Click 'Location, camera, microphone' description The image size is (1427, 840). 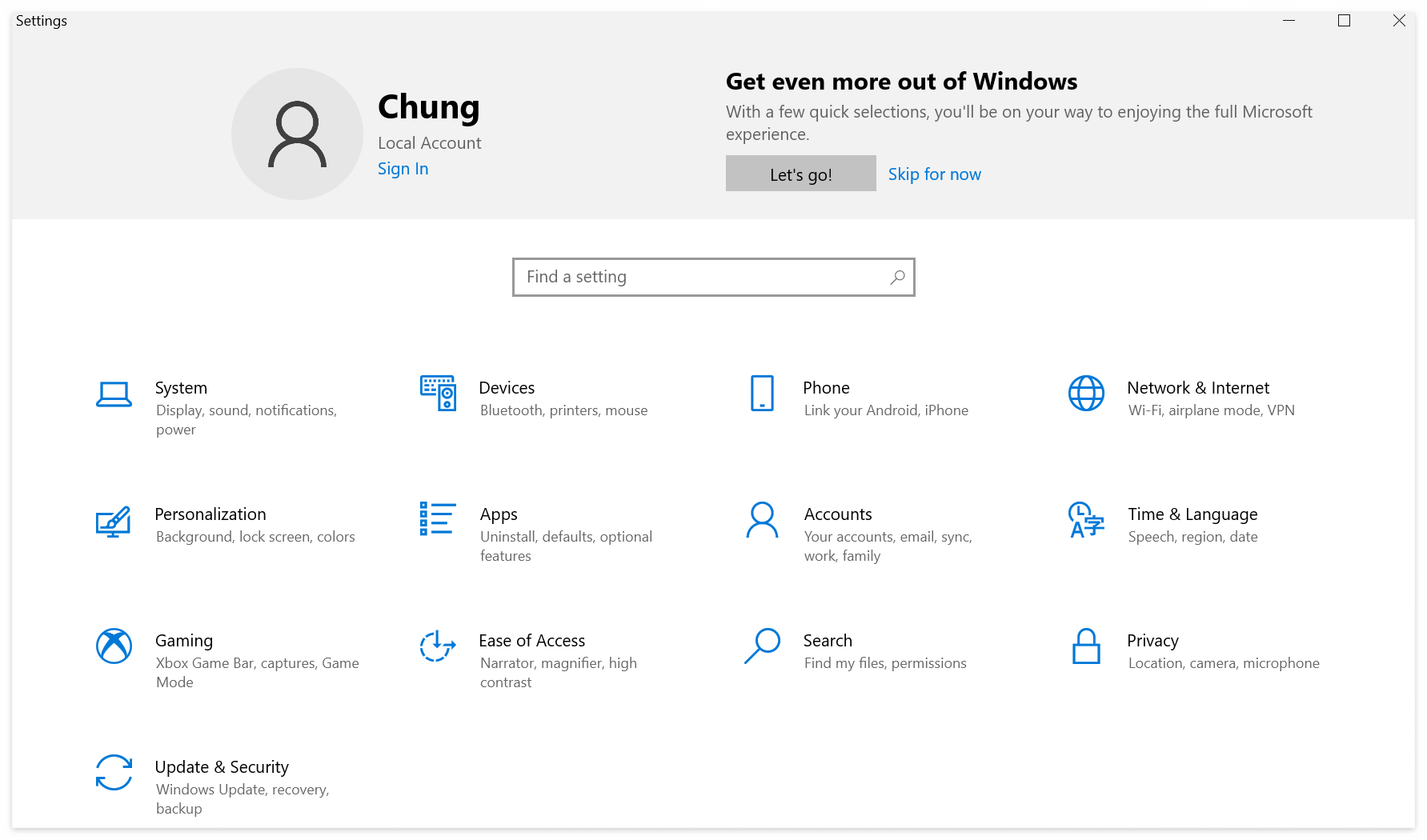point(1224,663)
